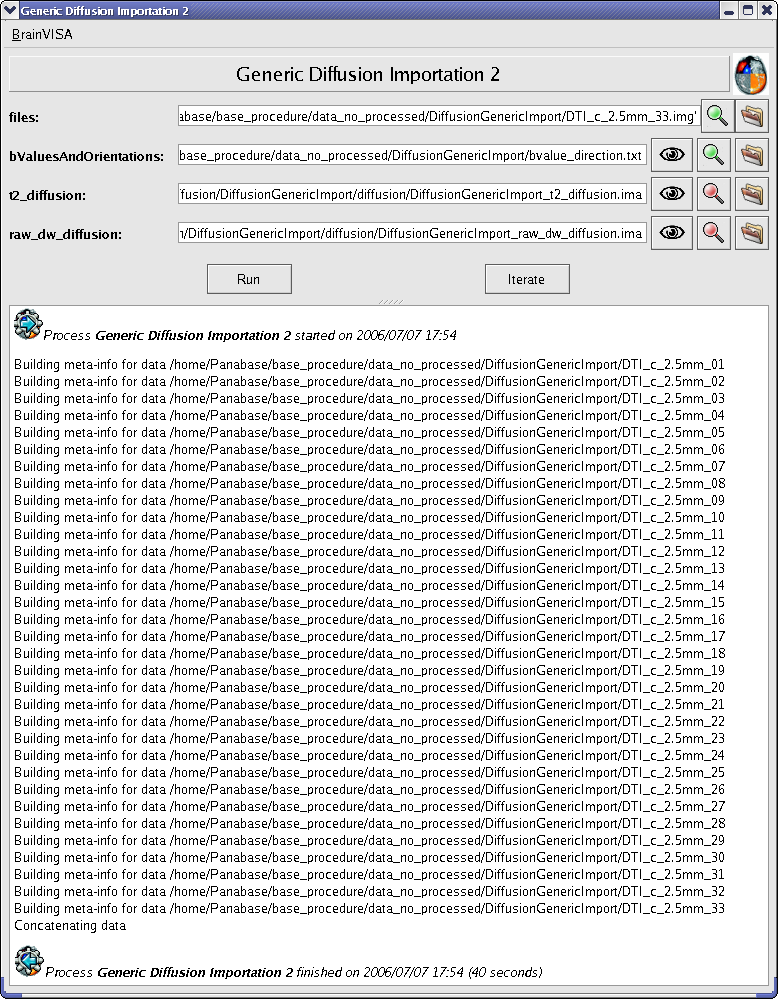Open folder browser for files parameter
The width and height of the screenshot is (778, 999).
(x=751, y=116)
